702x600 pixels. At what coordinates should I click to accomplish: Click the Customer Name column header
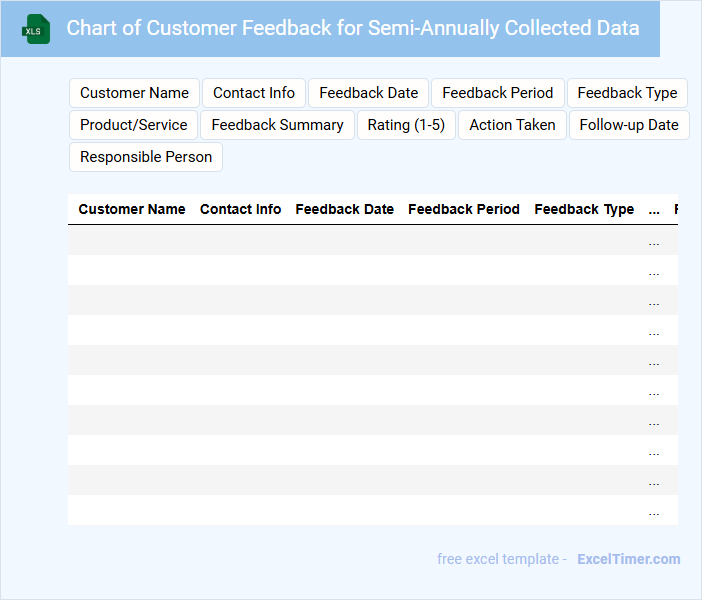tap(132, 210)
